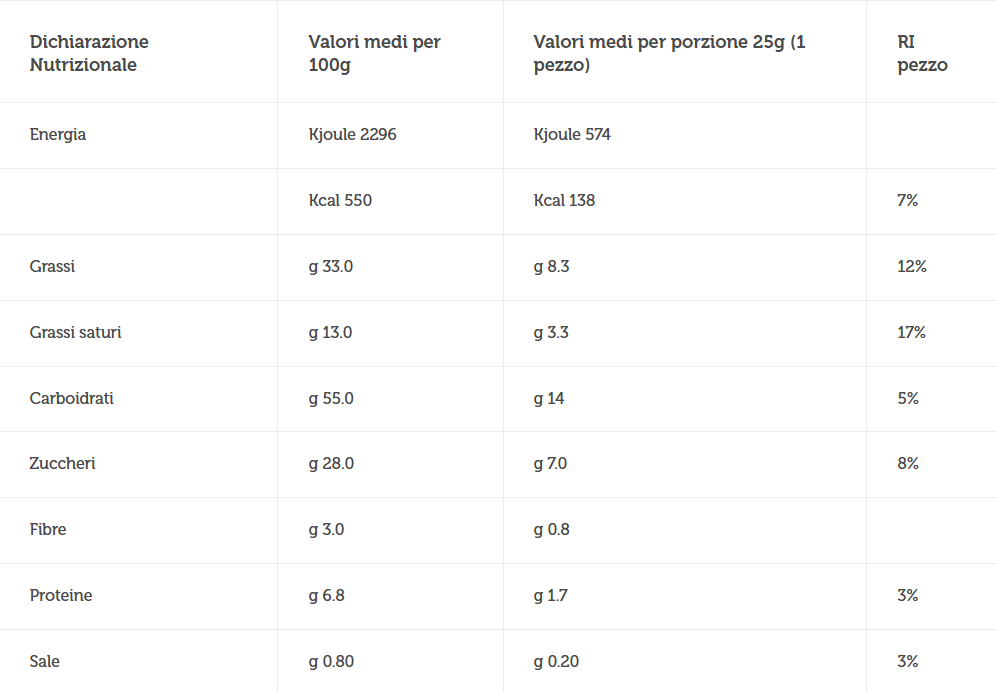
Task: Select the Zuccheri row label
Action: (62, 463)
